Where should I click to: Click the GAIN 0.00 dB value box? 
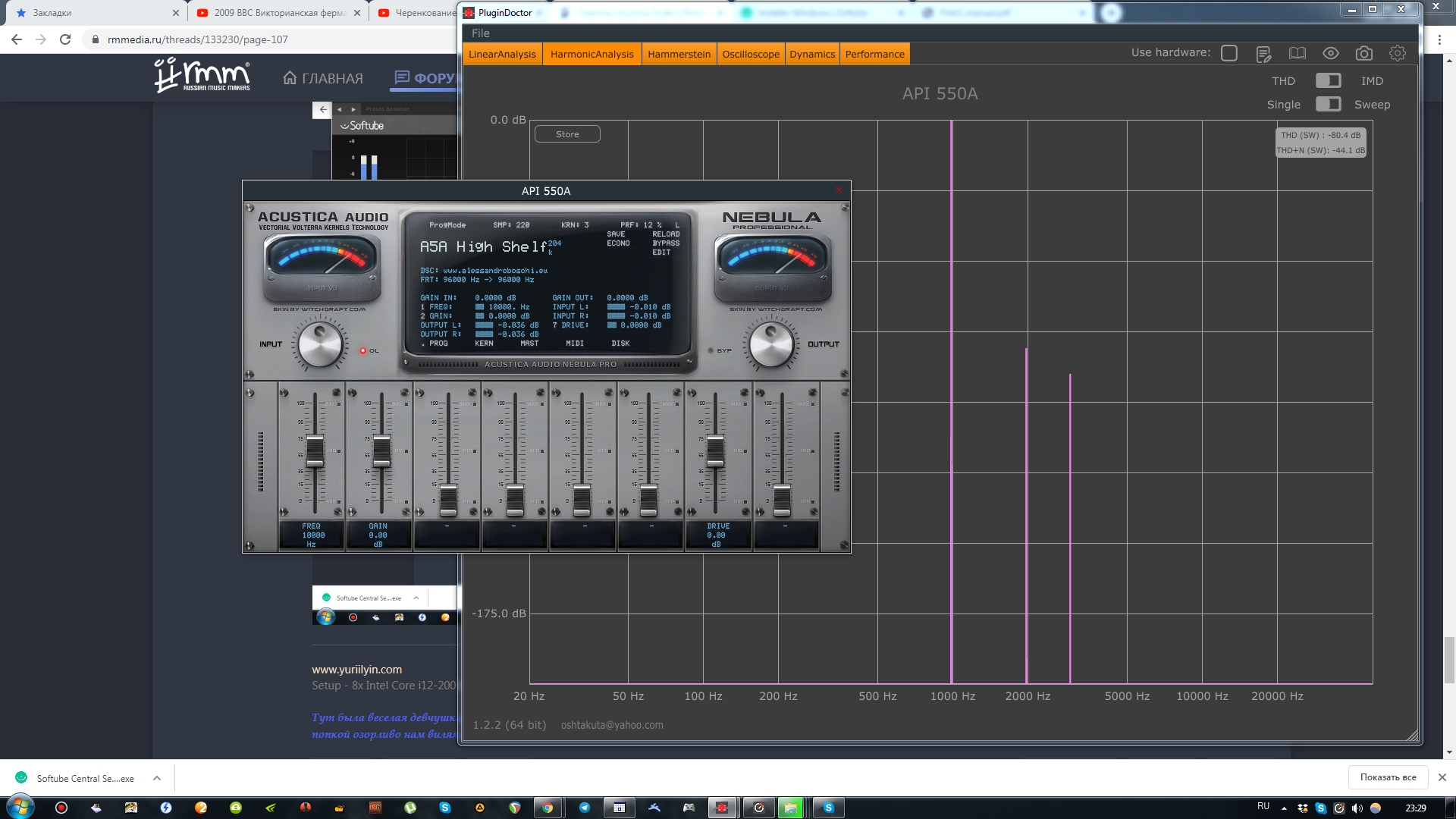coord(378,535)
